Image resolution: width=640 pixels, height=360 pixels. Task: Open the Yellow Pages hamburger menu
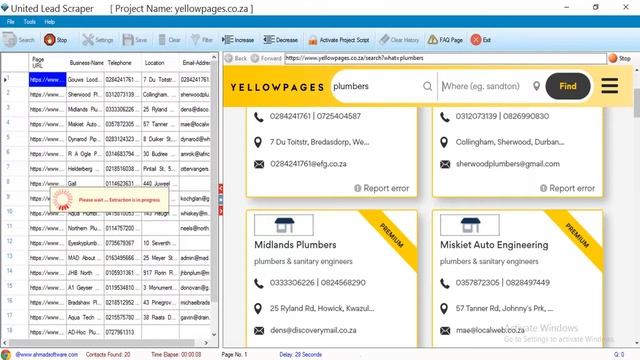pos(609,86)
